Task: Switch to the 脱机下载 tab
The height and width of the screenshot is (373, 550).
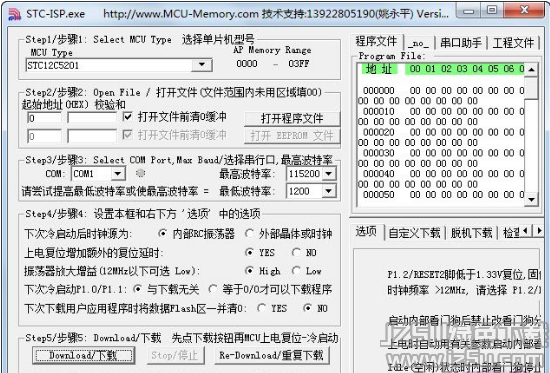Action: (471, 233)
